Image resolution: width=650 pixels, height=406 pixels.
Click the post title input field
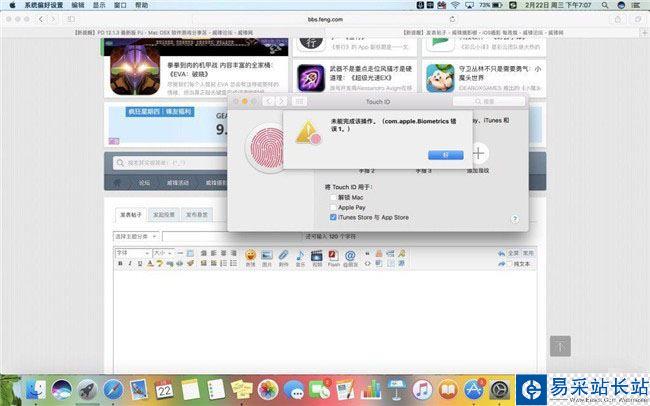click(x=233, y=236)
